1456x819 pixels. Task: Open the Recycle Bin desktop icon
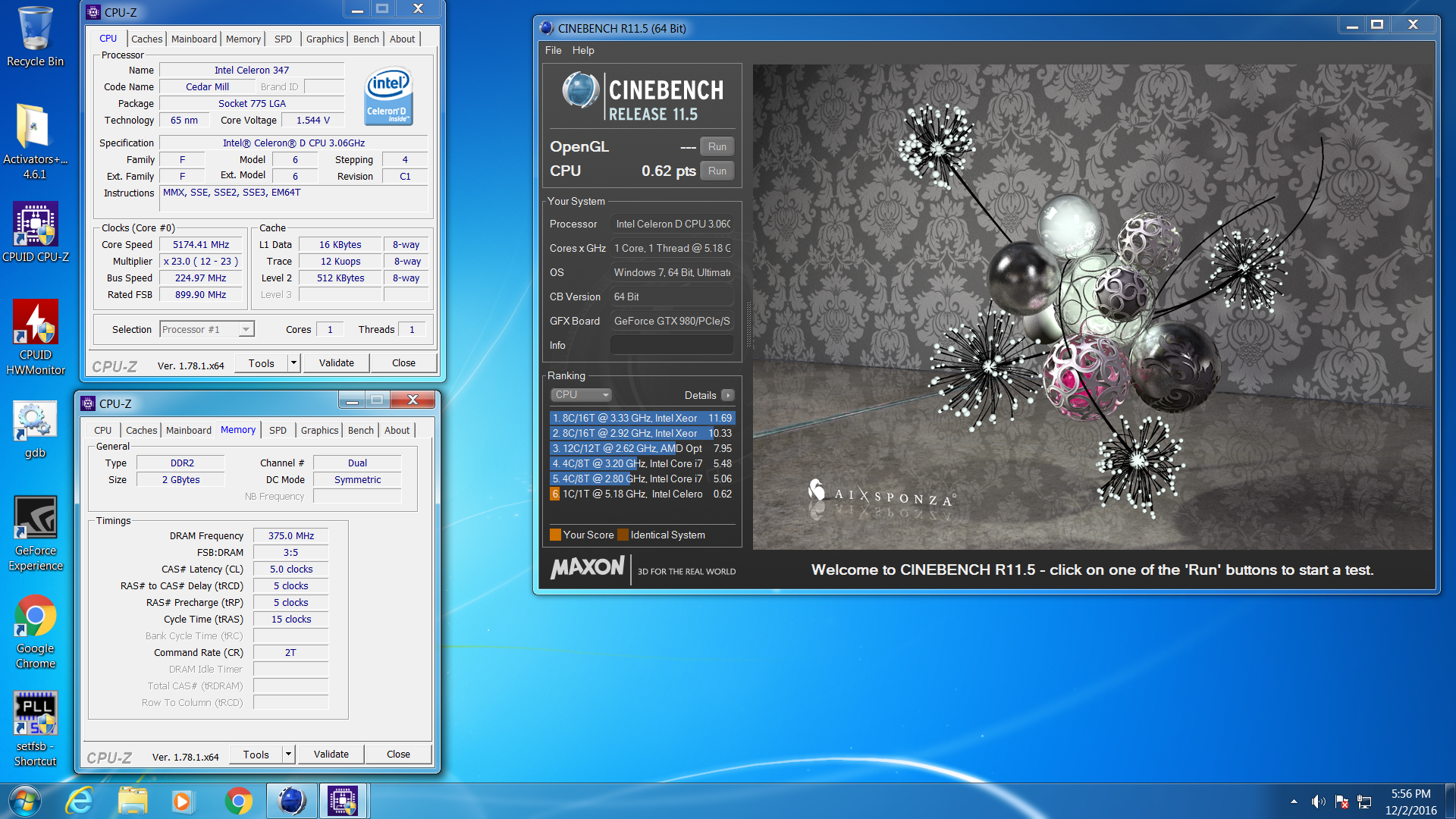(35, 36)
